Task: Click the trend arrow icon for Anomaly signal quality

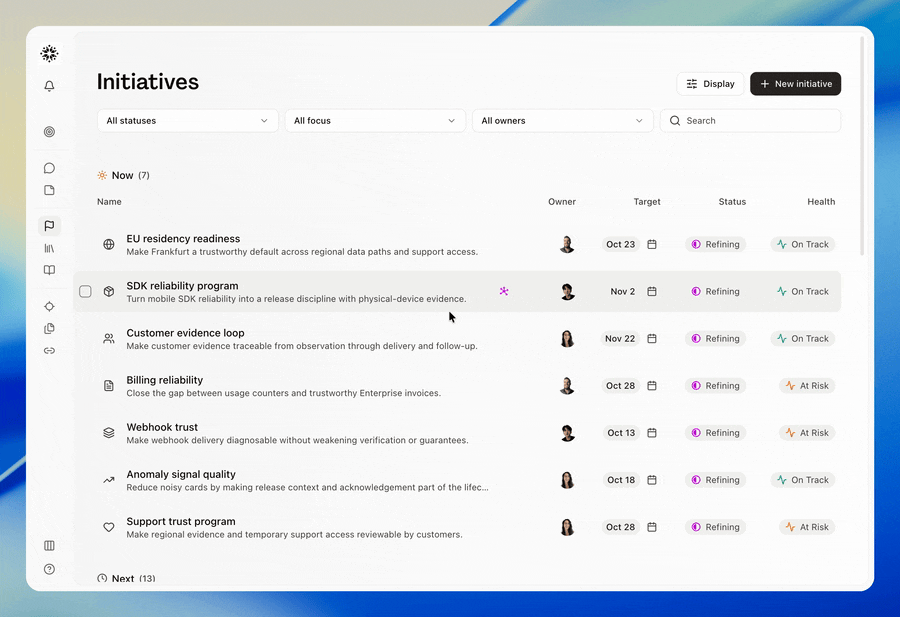Action: coord(108,480)
